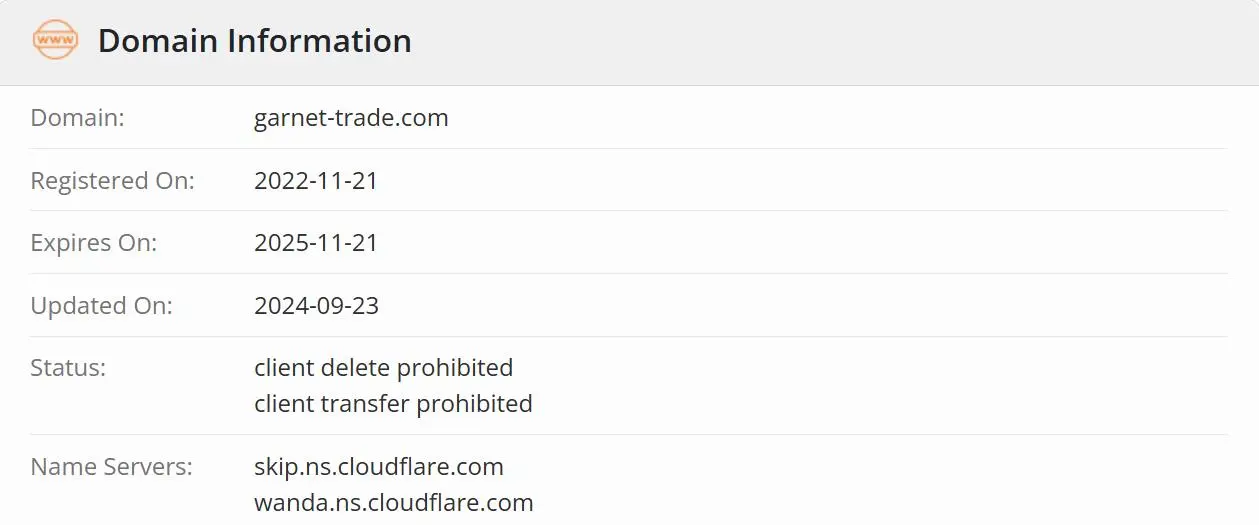
Task: Click the Status label
Action: coord(68,368)
